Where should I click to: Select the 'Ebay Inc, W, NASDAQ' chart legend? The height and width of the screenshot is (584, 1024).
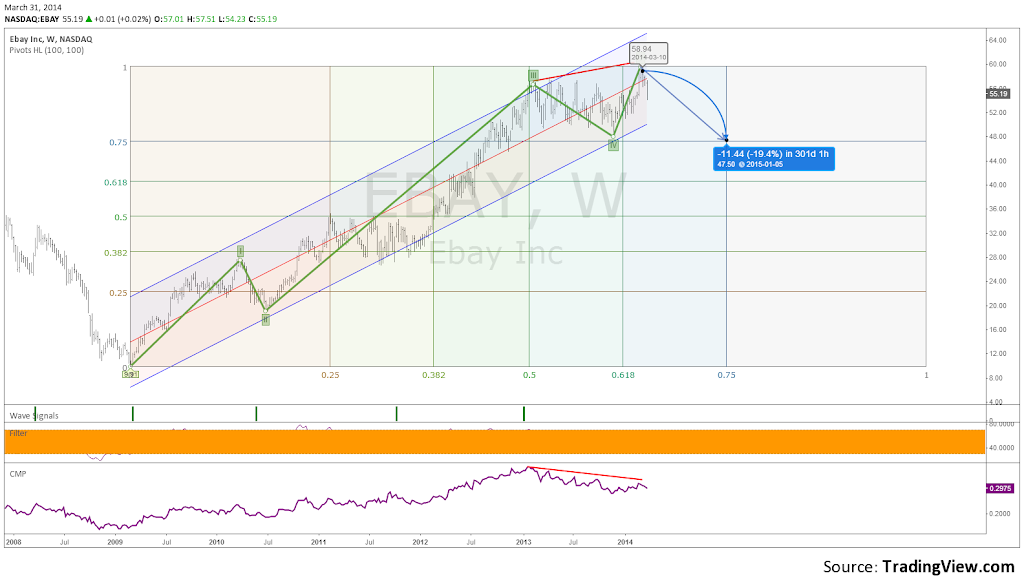pyautogui.click(x=51, y=39)
